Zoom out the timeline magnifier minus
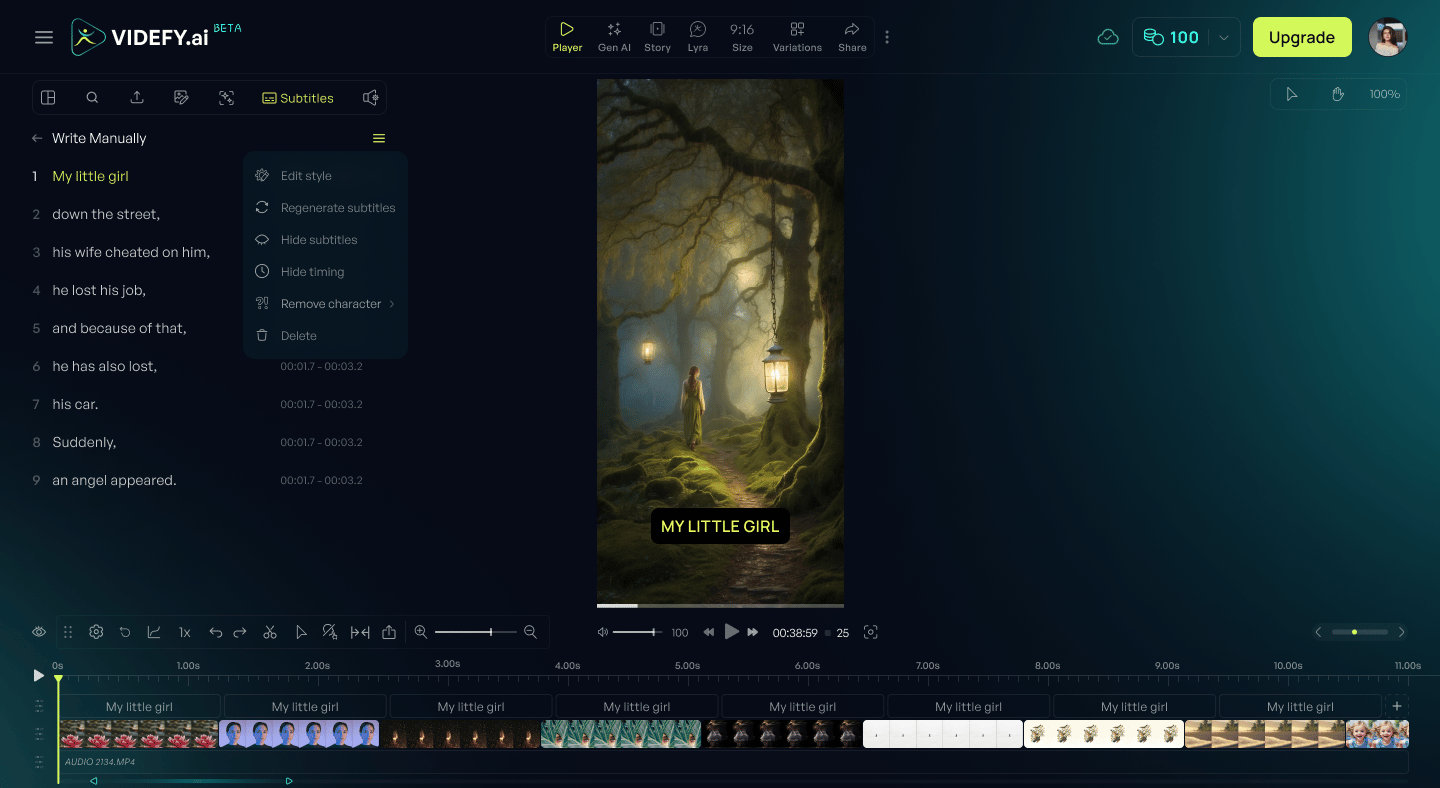The image size is (1440, 788). (530, 632)
